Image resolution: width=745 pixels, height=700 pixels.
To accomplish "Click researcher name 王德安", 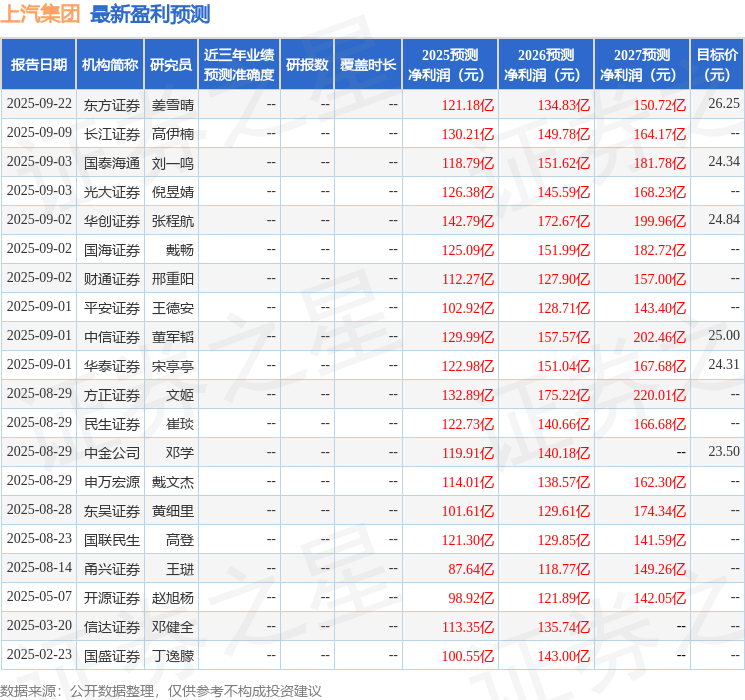I will [x=172, y=308].
